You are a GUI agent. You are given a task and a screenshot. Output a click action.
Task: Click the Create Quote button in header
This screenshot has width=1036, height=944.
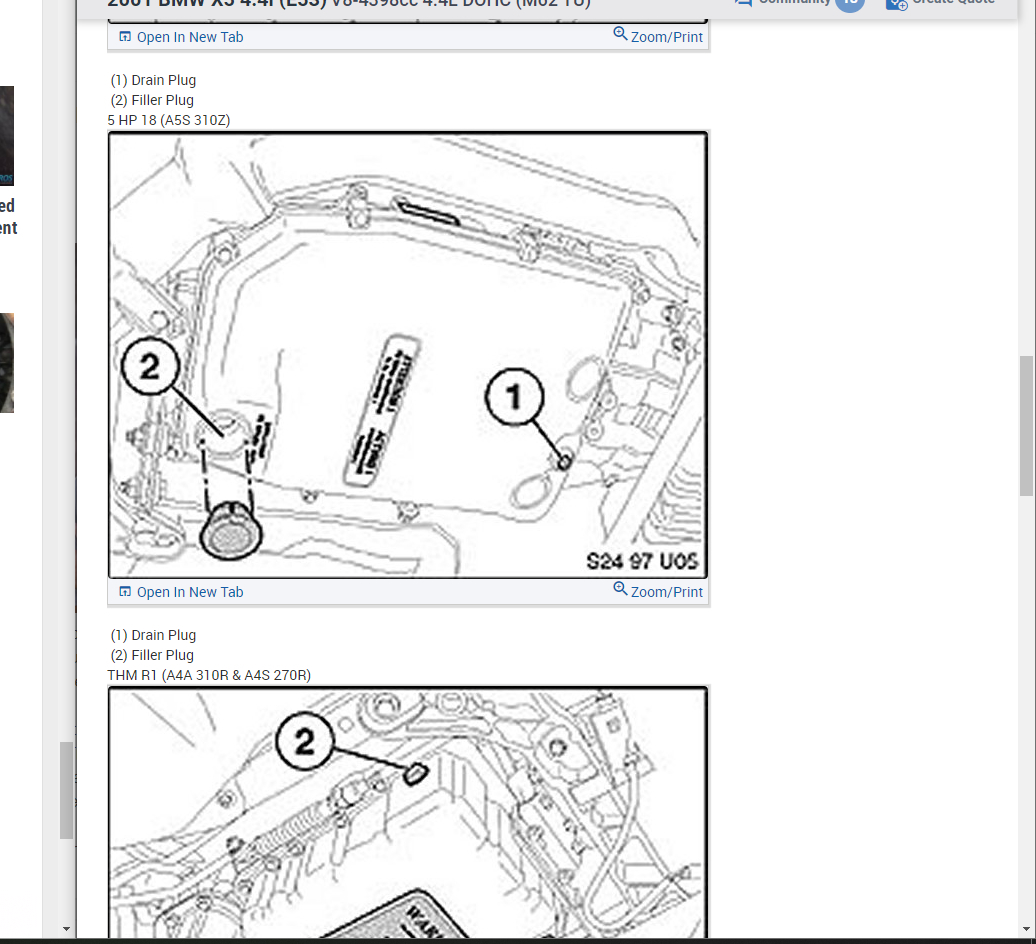pos(941,3)
